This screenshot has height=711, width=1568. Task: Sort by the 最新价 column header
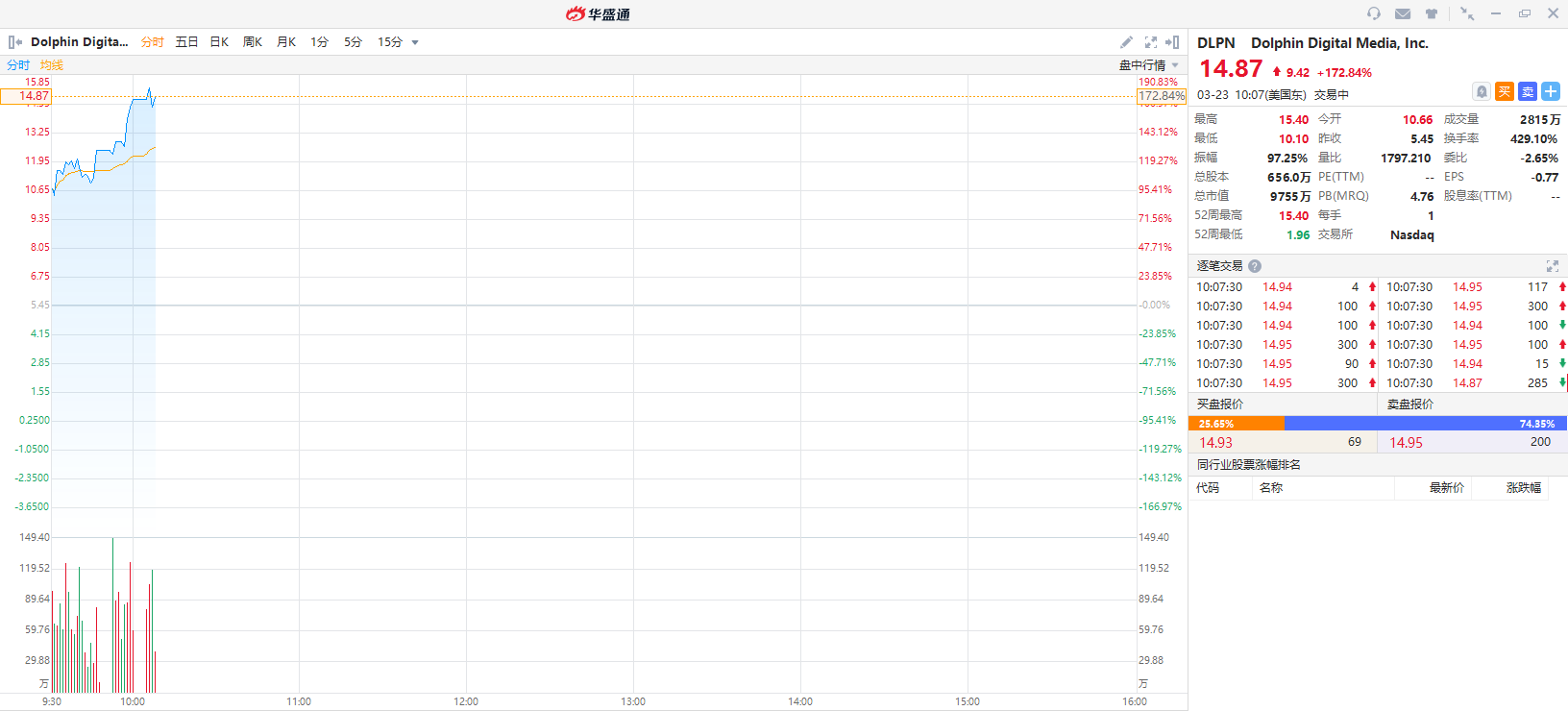point(1447,488)
